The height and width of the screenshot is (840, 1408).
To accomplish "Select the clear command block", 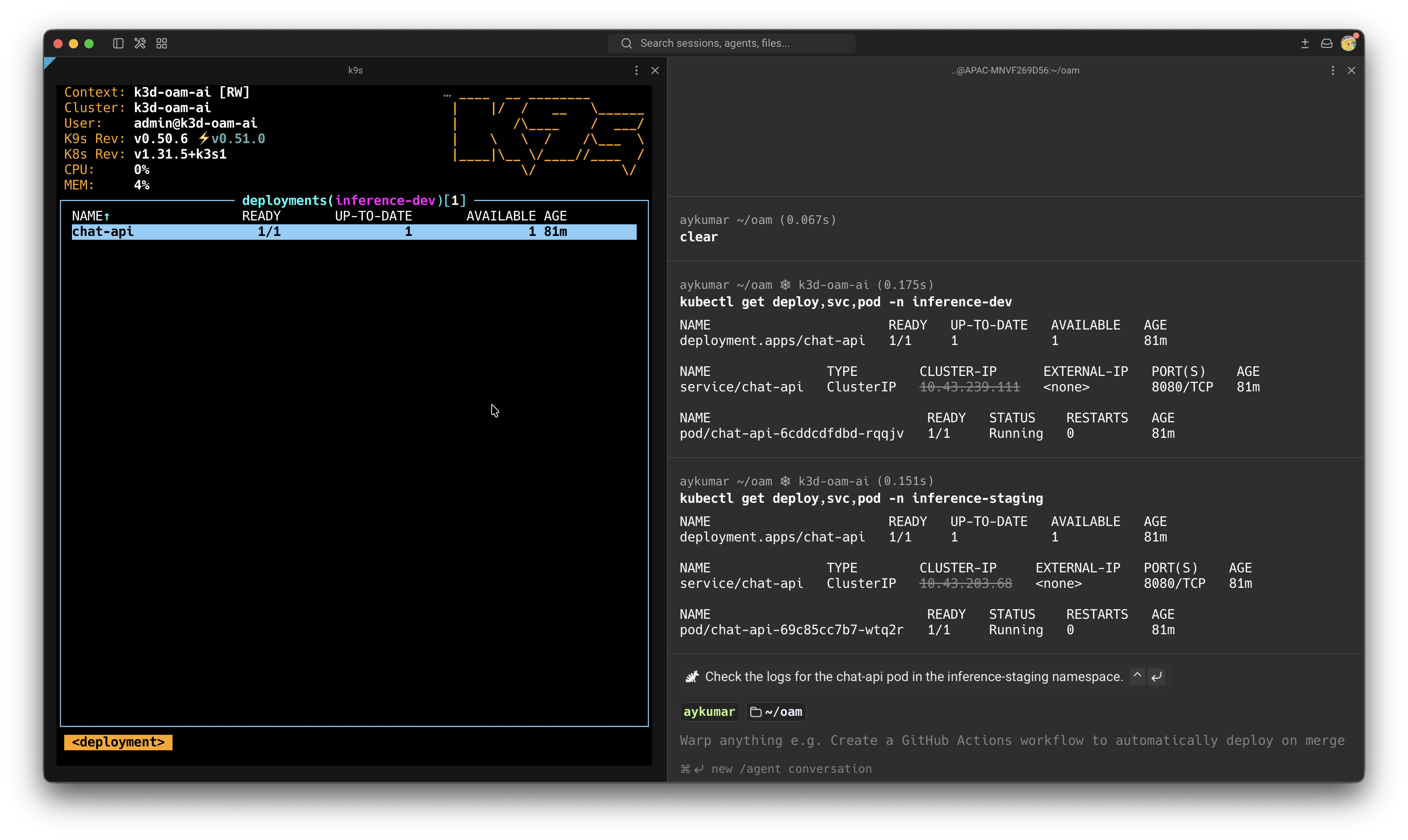I will [x=1015, y=229].
